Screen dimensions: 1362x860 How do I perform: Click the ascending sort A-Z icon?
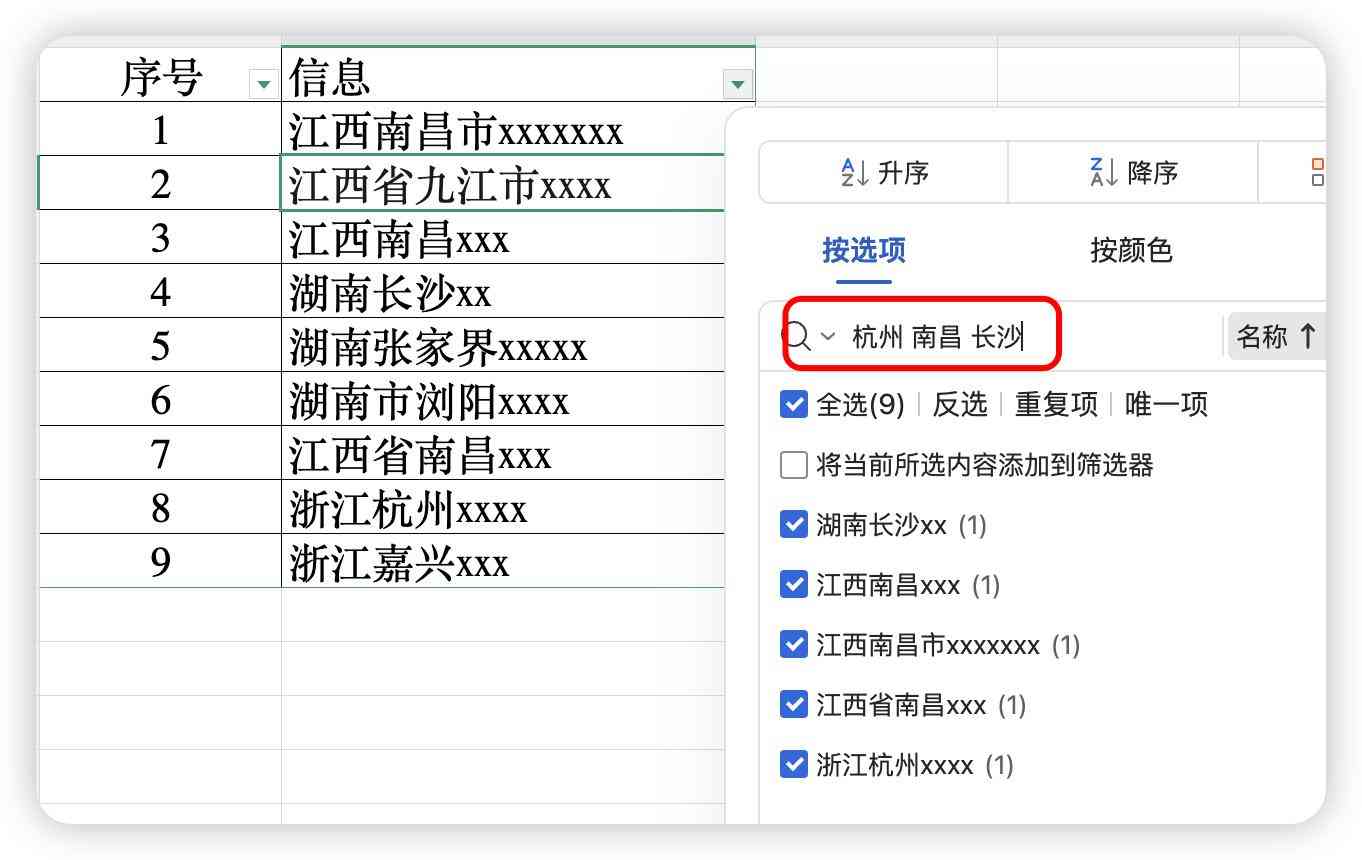(852, 172)
